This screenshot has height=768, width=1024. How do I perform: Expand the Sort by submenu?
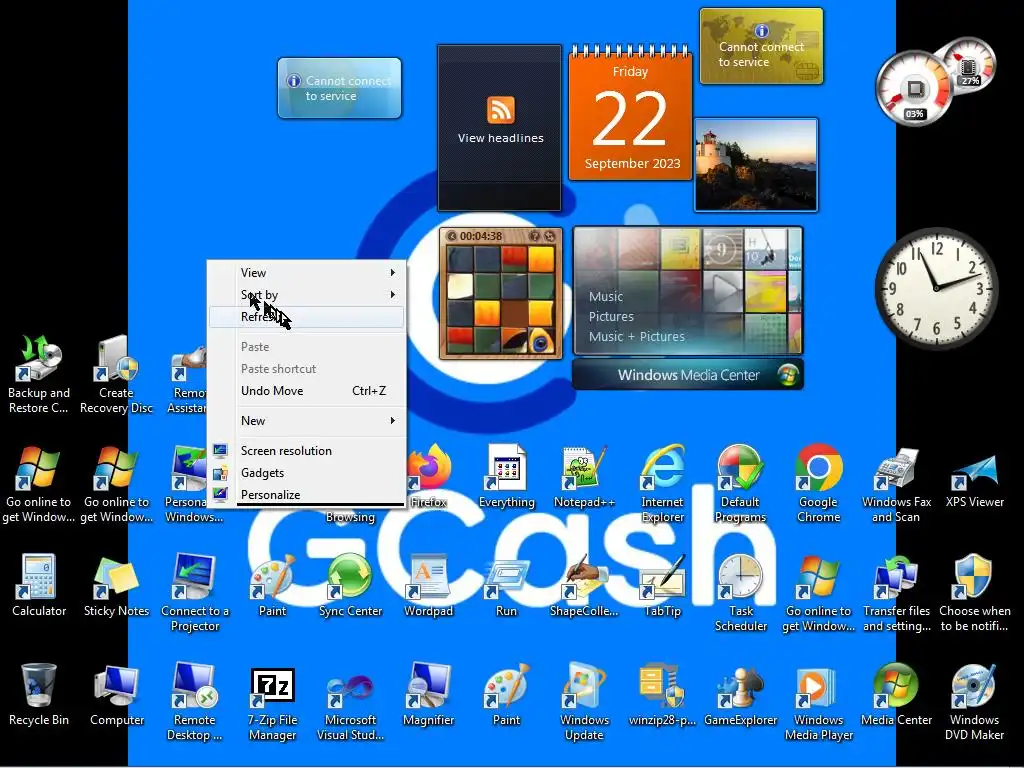[306, 295]
